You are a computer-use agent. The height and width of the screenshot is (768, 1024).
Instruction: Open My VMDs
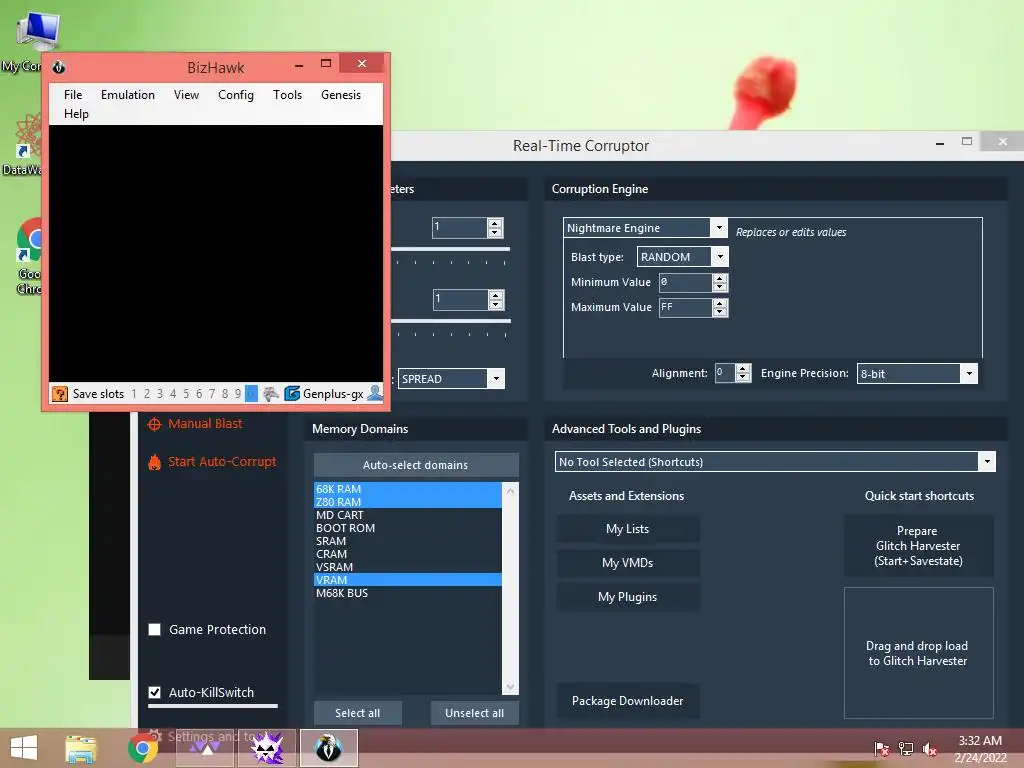pos(628,563)
